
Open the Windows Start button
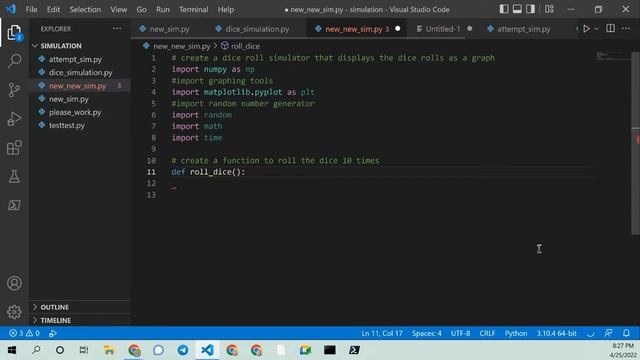(12, 350)
